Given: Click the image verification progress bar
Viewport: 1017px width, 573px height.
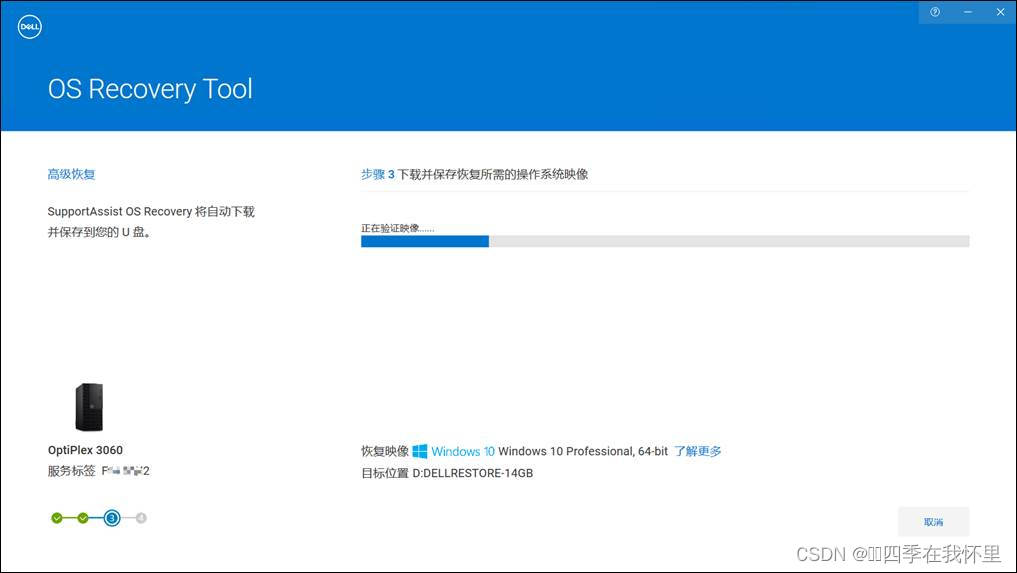Looking at the screenshot, I should pos(665,241).
